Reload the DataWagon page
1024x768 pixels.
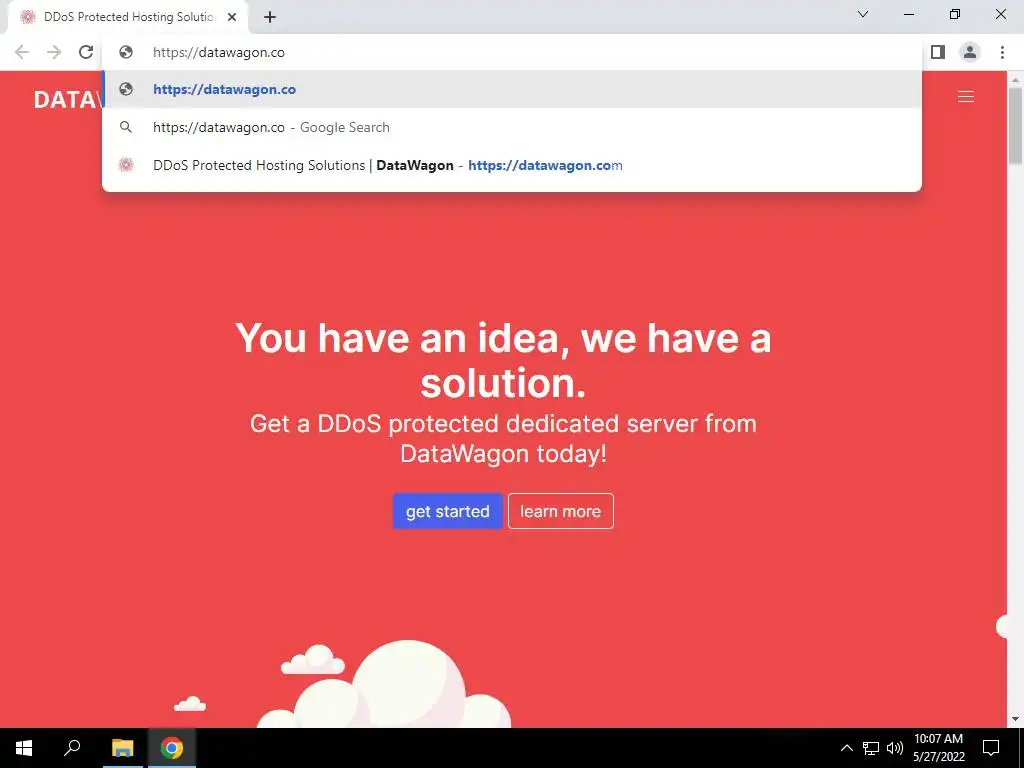(86, 52)
